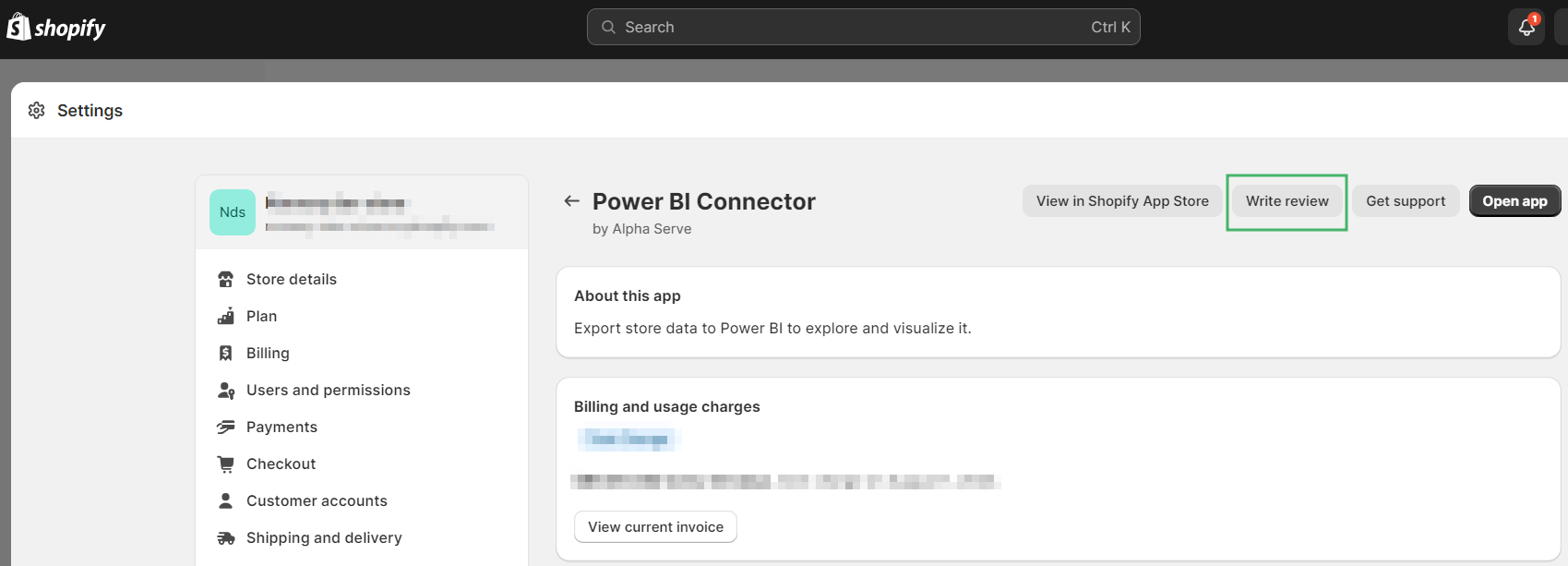Click the Users and permissions icon

point(226,390)
